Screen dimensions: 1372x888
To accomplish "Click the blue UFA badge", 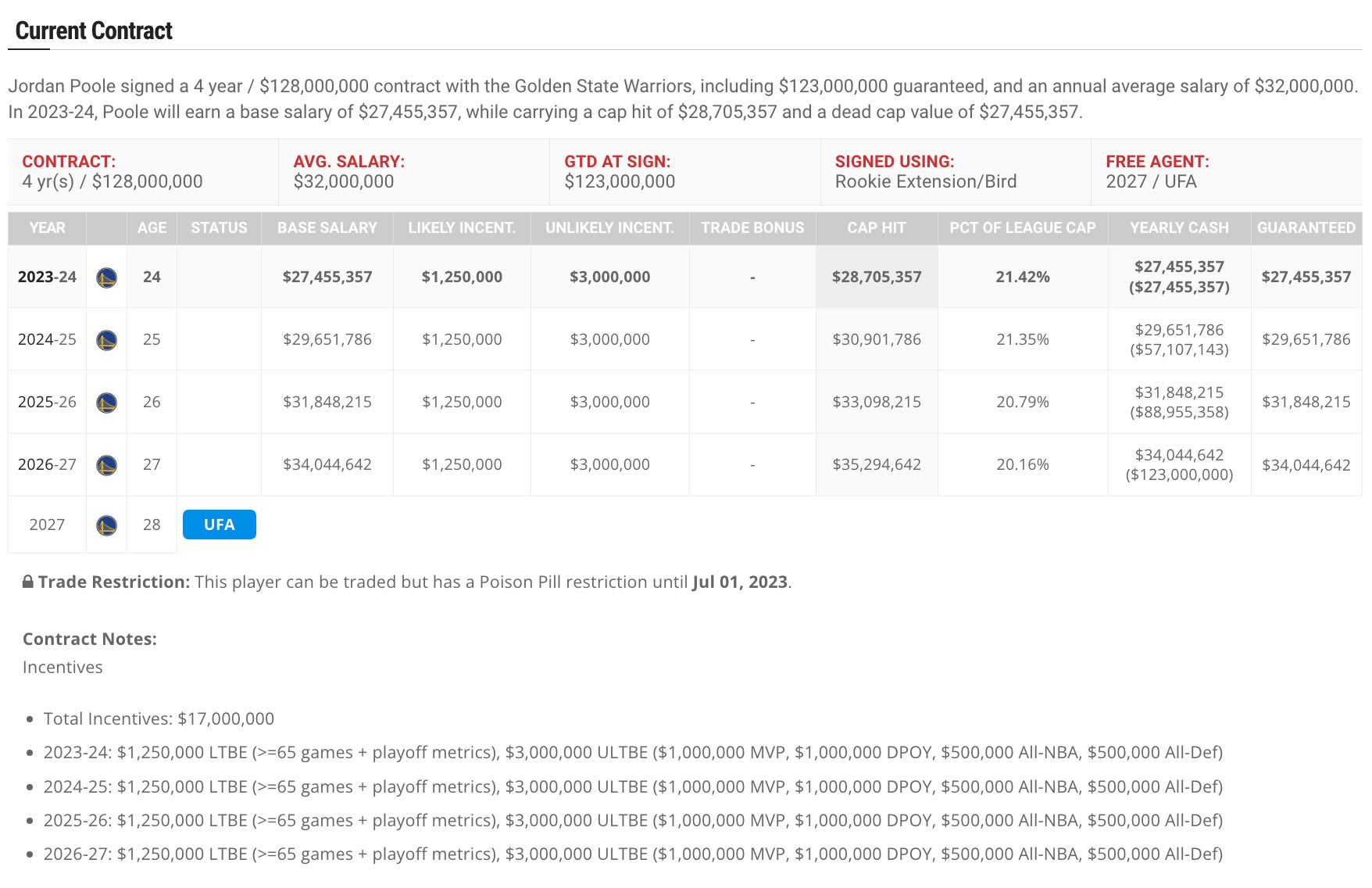I will [219, 525].
